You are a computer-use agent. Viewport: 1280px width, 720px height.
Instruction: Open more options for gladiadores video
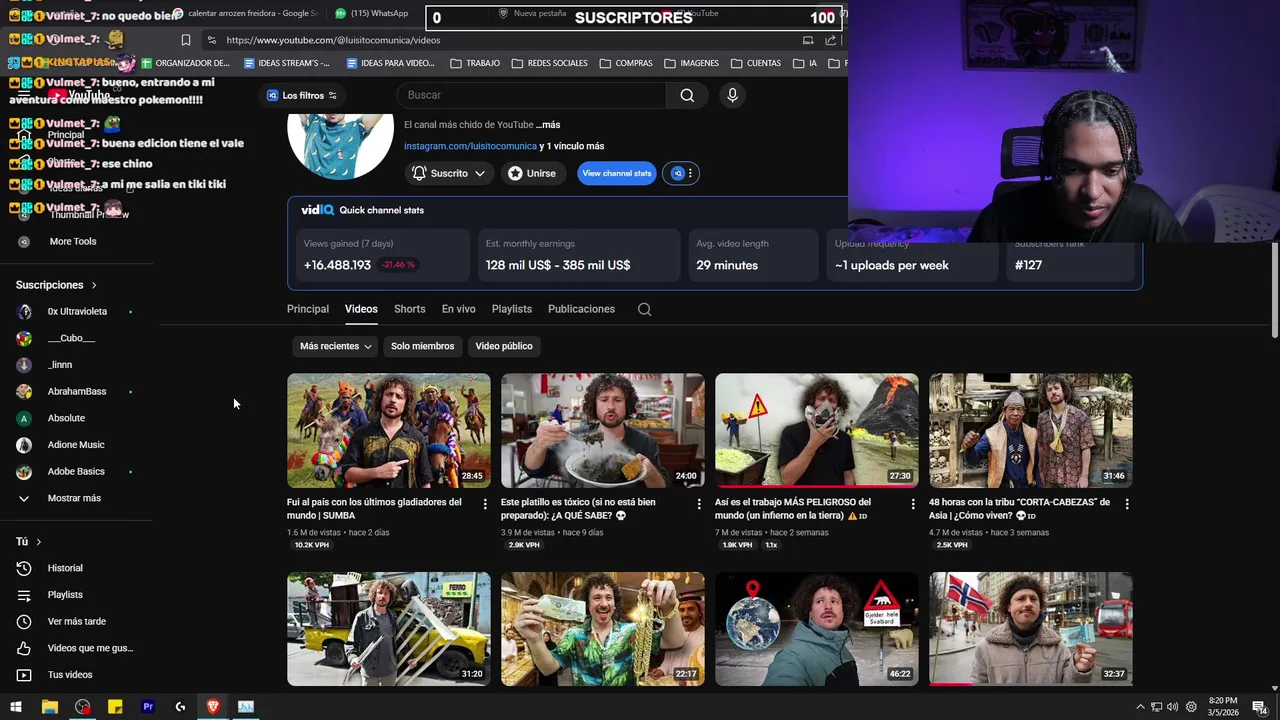click(x=485, y=504)
